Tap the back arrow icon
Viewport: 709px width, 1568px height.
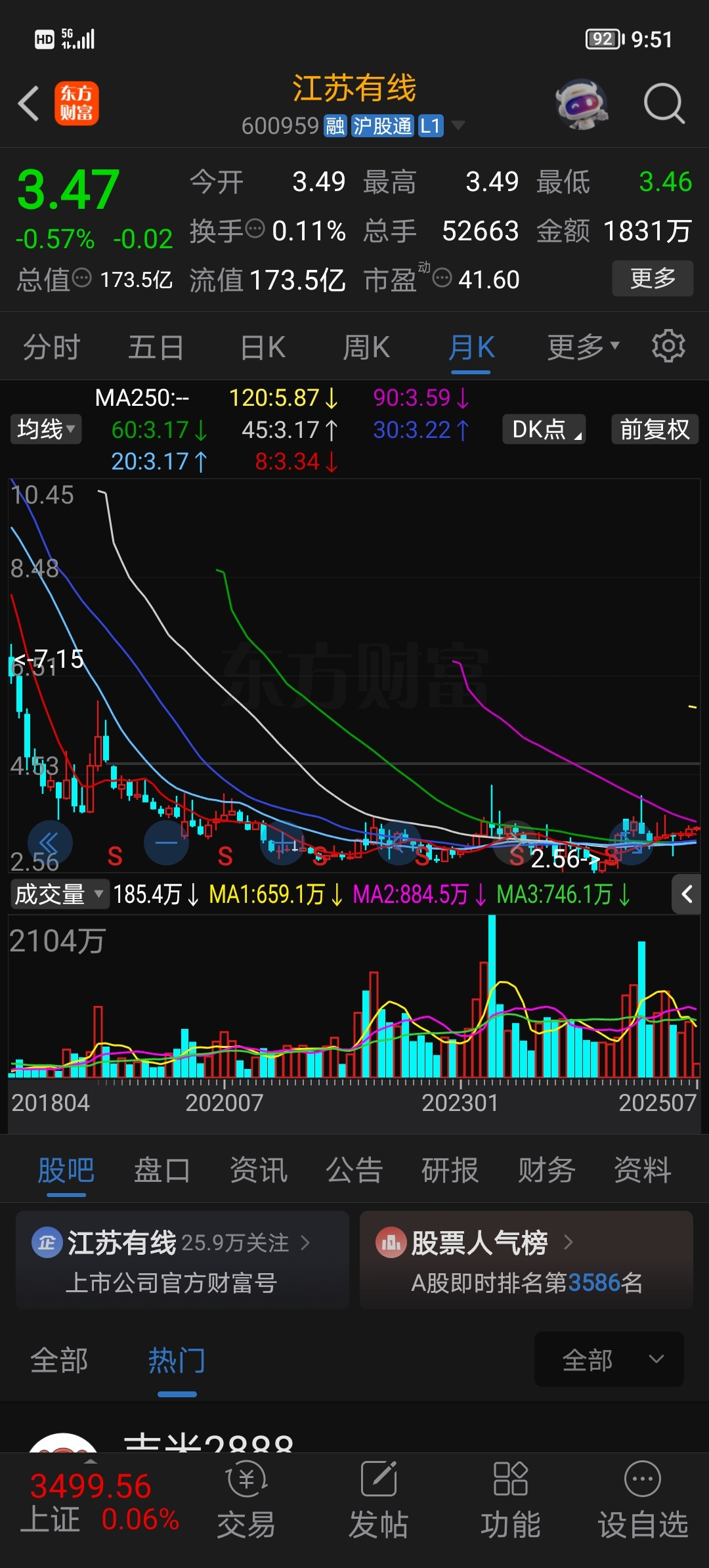(29, 103)
